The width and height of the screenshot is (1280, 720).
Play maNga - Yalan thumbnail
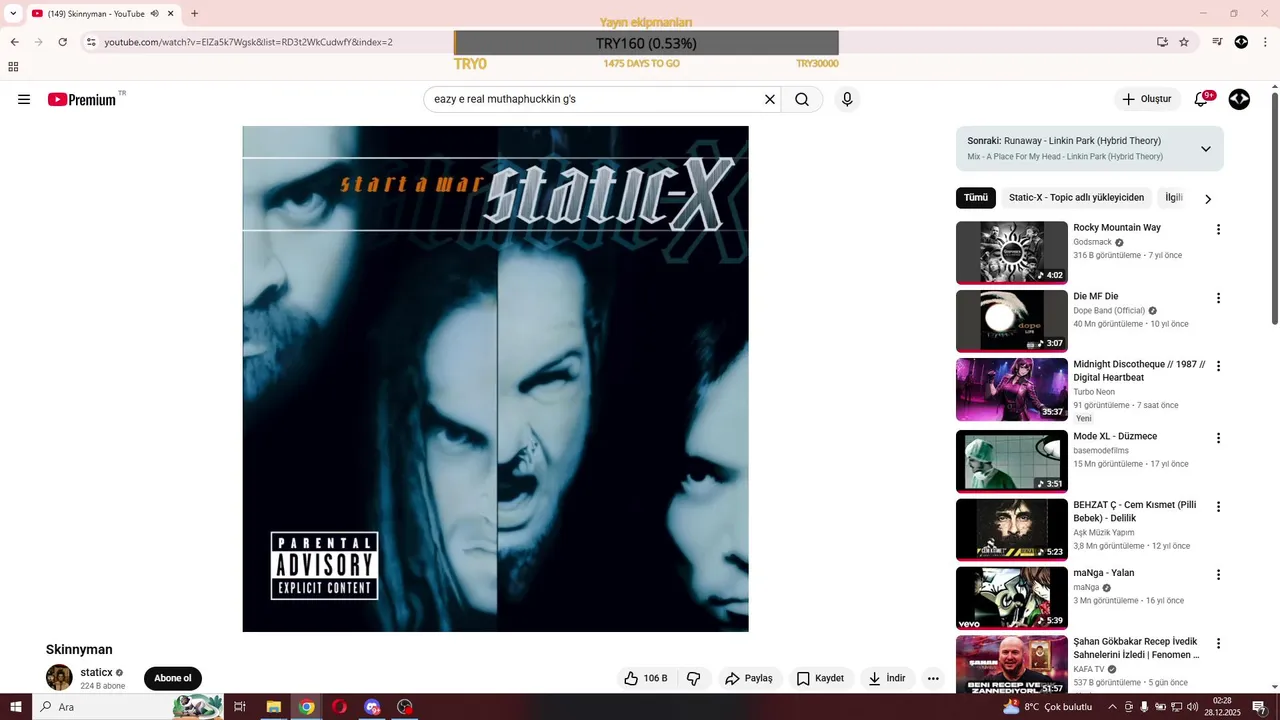(1012, 598)
